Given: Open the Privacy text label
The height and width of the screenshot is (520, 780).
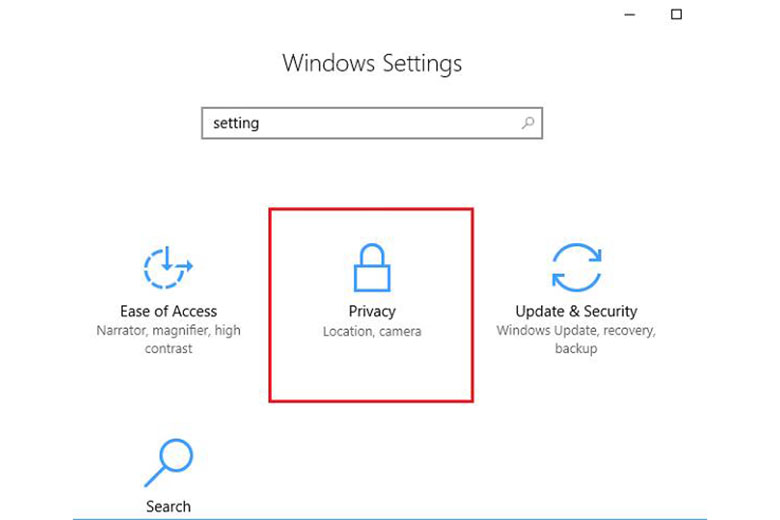Looking at the screenshot, I should point(372,311).
